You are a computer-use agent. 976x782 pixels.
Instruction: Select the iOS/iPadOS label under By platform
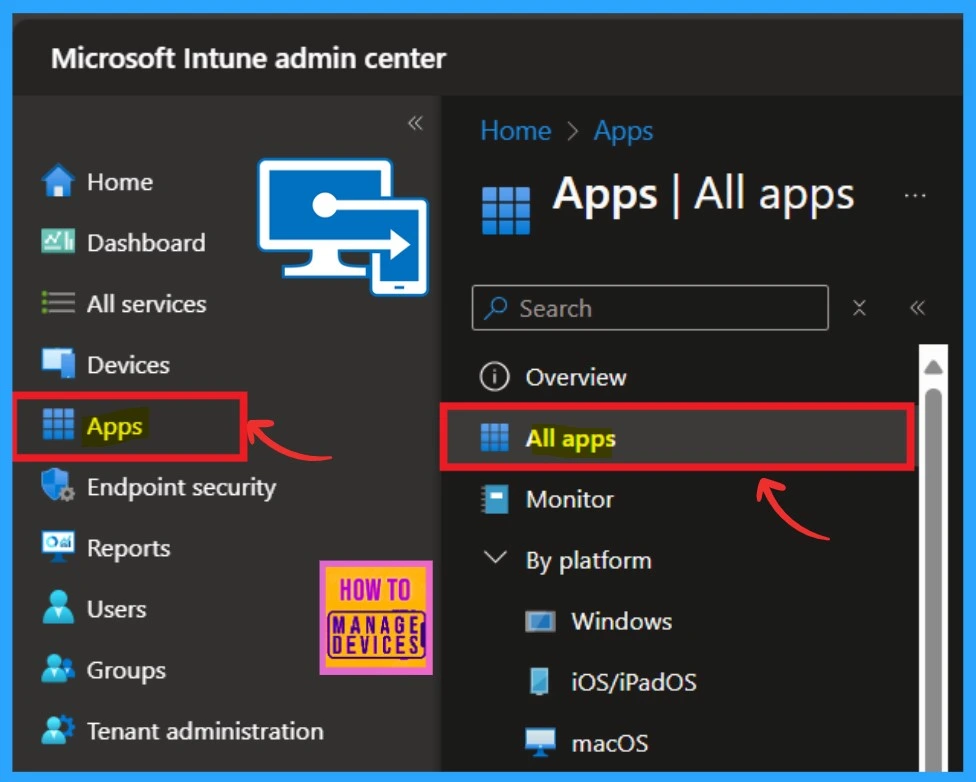pos(634,682)
